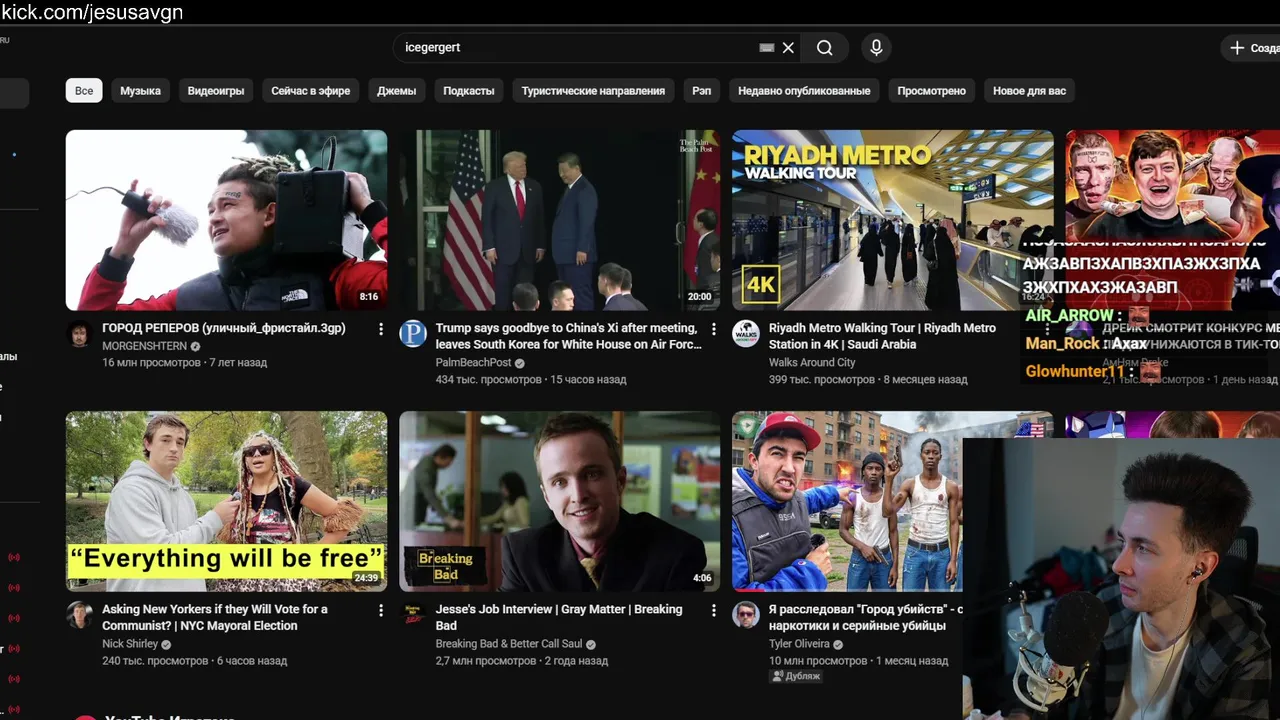Select the Подкасты filter chip
Image resolution: width=1280 pixels, height=720 pixels.
469,90
